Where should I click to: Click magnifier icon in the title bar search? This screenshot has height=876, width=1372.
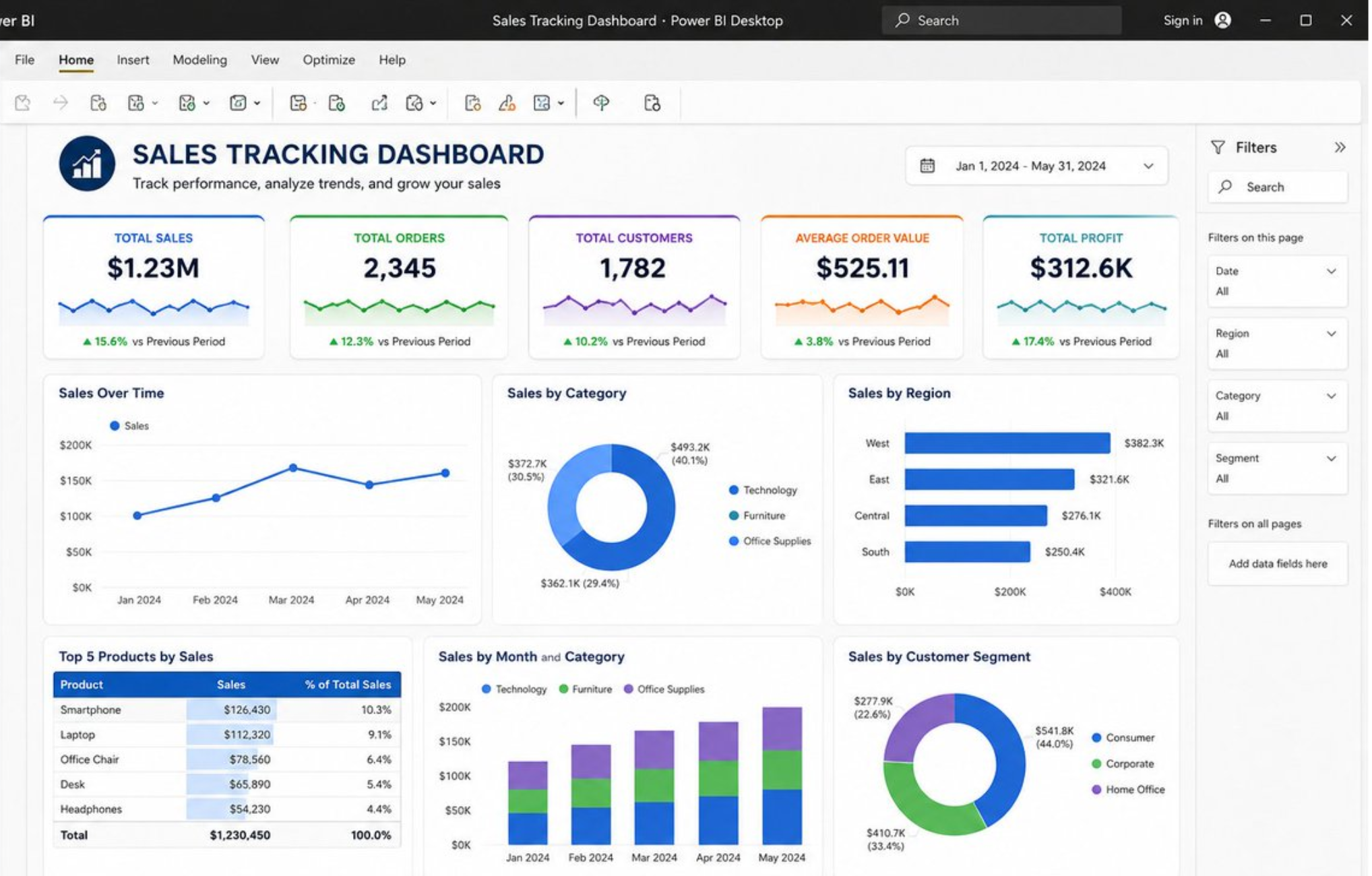pos(902,20)
